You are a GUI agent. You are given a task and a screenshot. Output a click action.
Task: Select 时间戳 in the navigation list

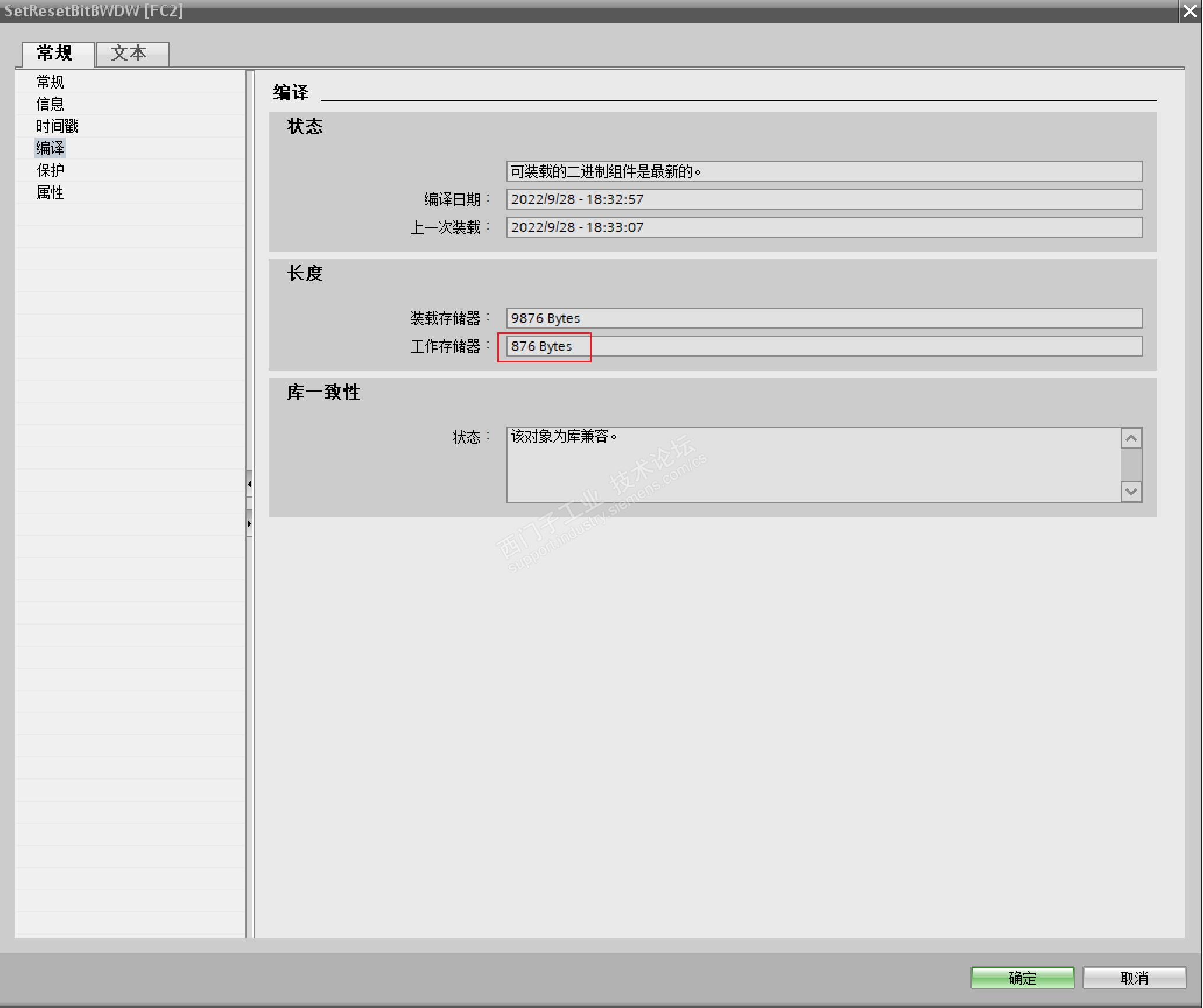pyautogui.click(x=57, y=126)
